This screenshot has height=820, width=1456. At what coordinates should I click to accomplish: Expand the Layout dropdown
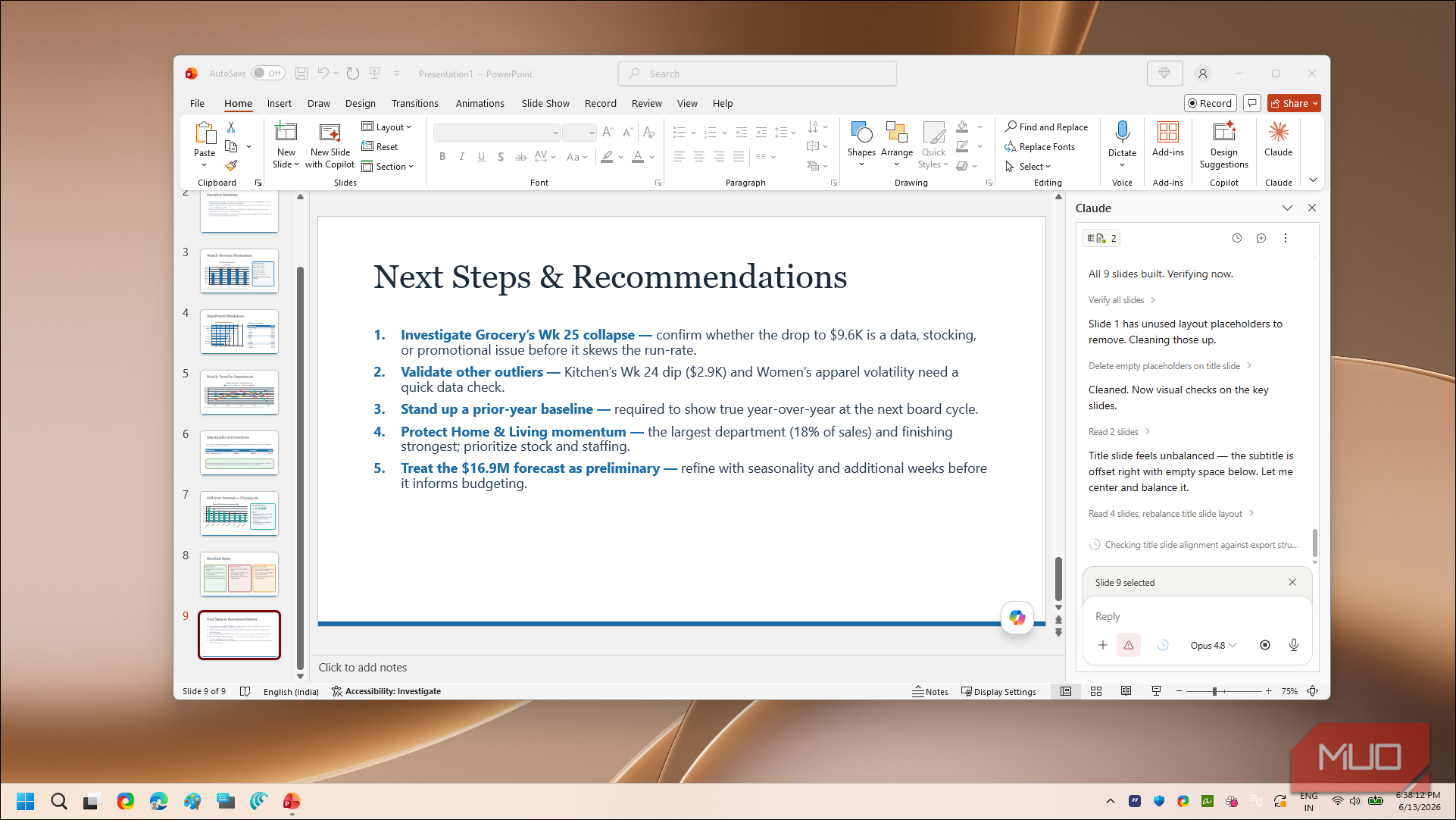386,127
